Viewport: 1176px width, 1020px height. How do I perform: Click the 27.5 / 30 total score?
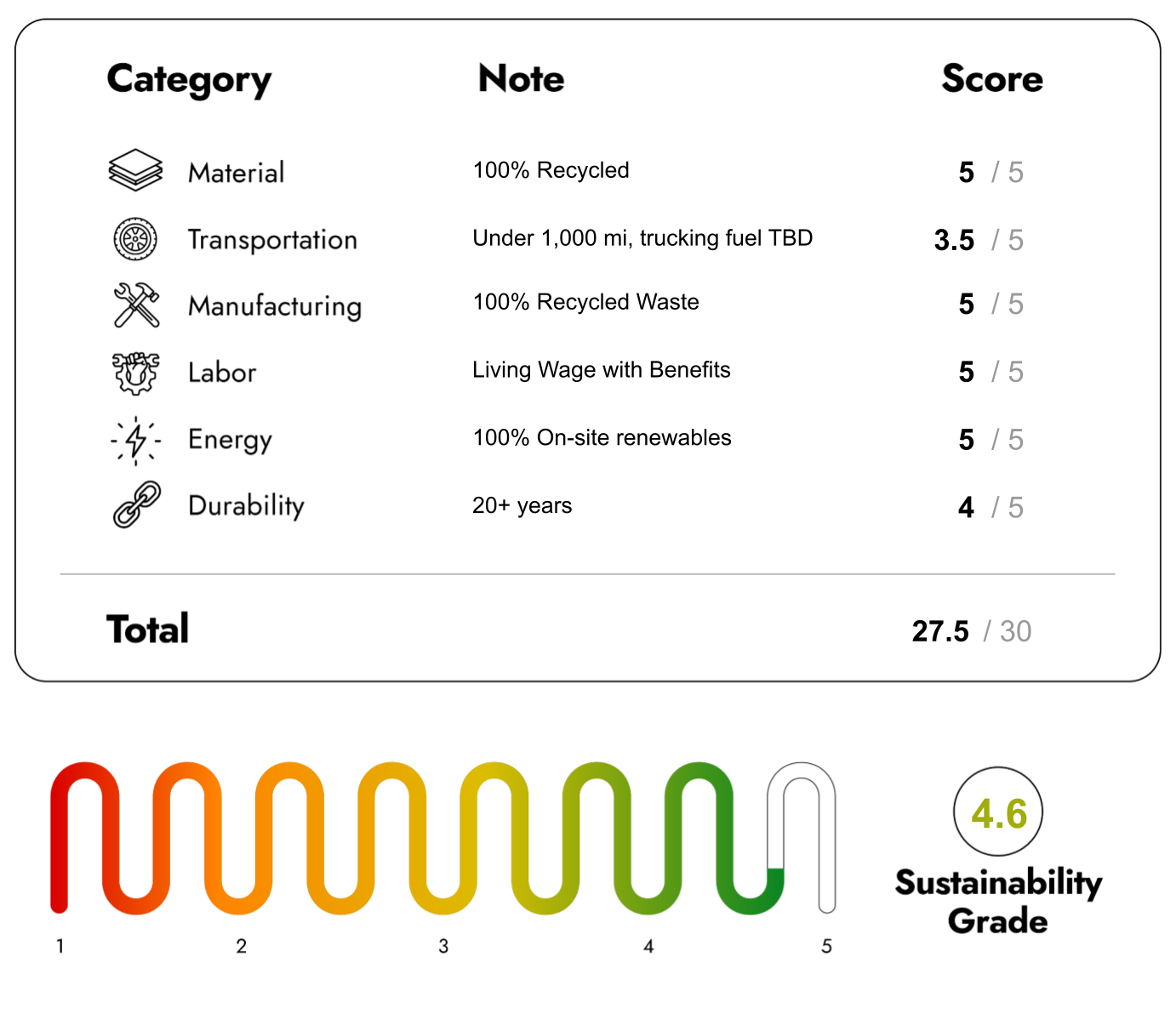pyautogui.click(x=971, y=631)
